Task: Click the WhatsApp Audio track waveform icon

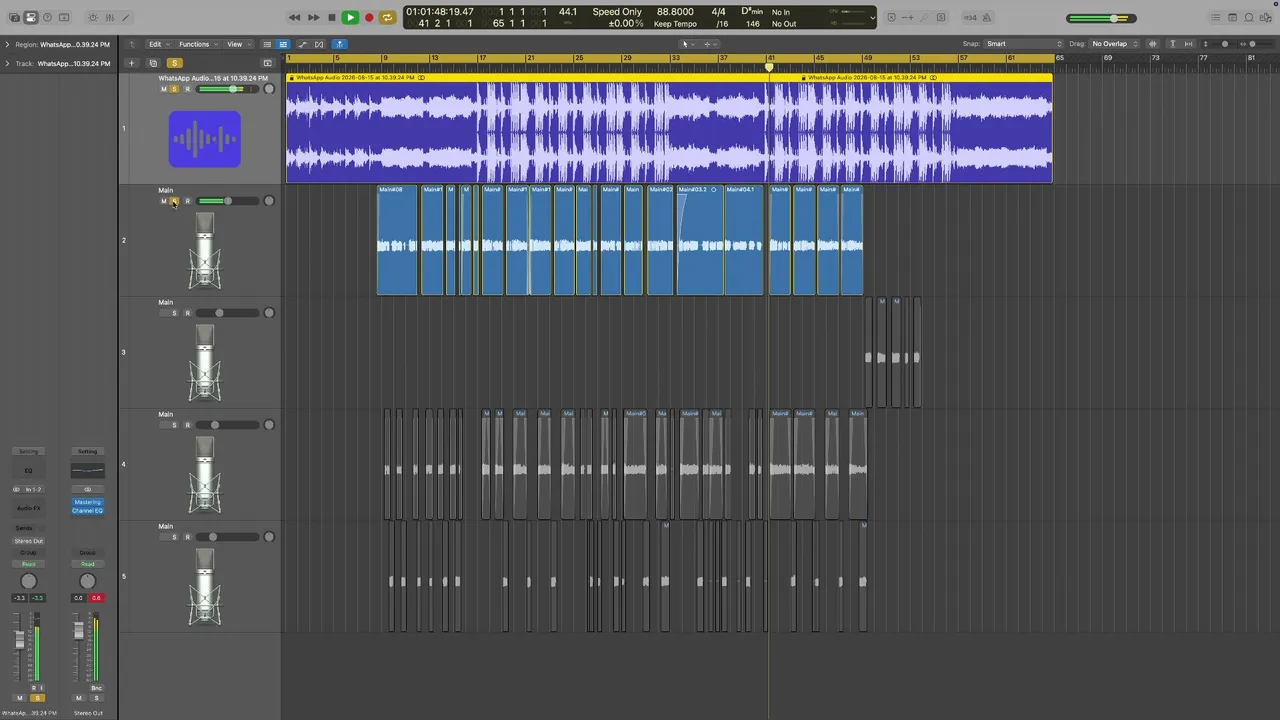Action: coord(205,138)
